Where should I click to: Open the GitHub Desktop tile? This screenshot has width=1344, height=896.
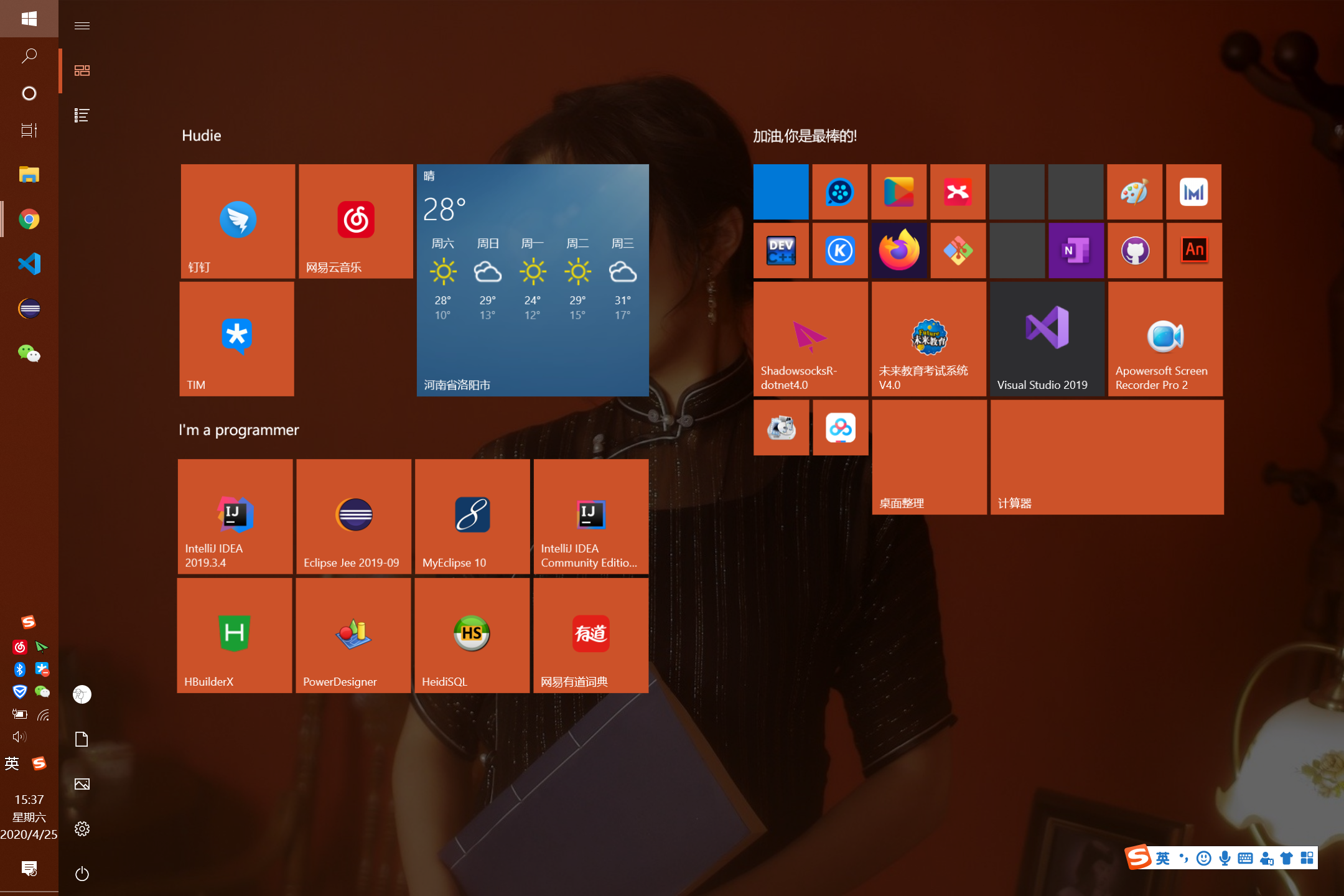pos(1135,251)
